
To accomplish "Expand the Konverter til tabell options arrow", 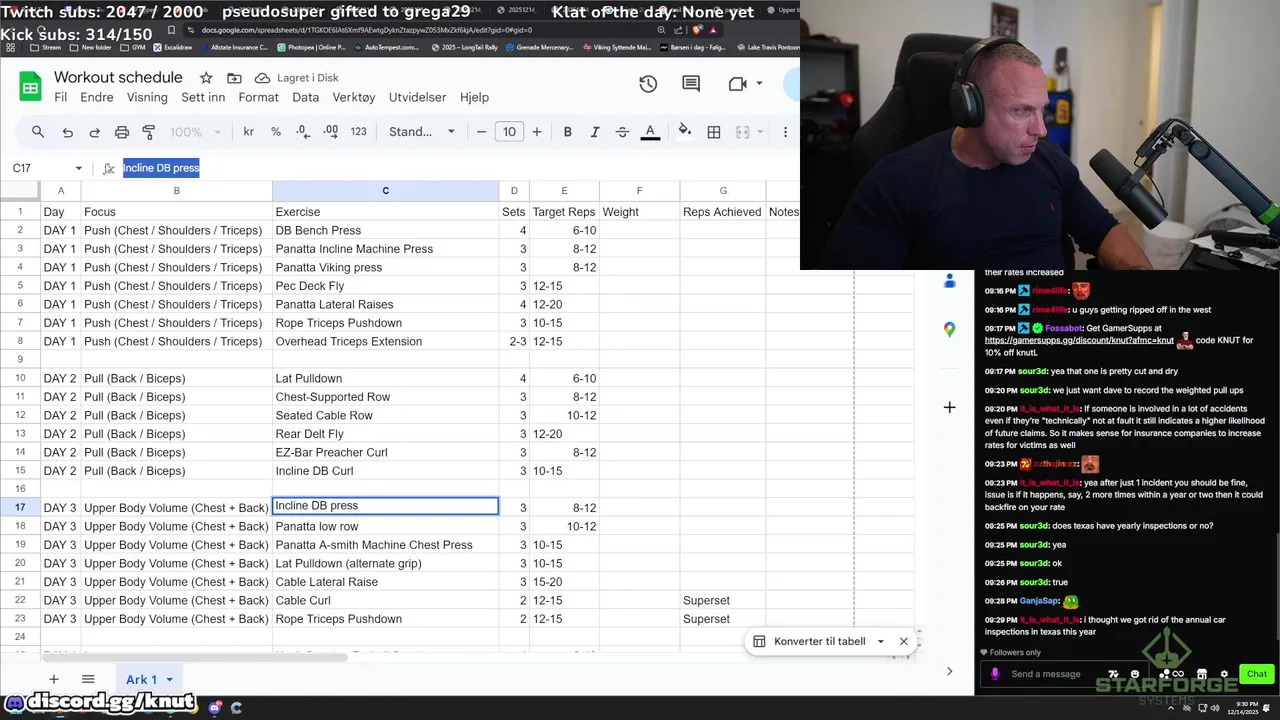I will [x=880, y=642].
